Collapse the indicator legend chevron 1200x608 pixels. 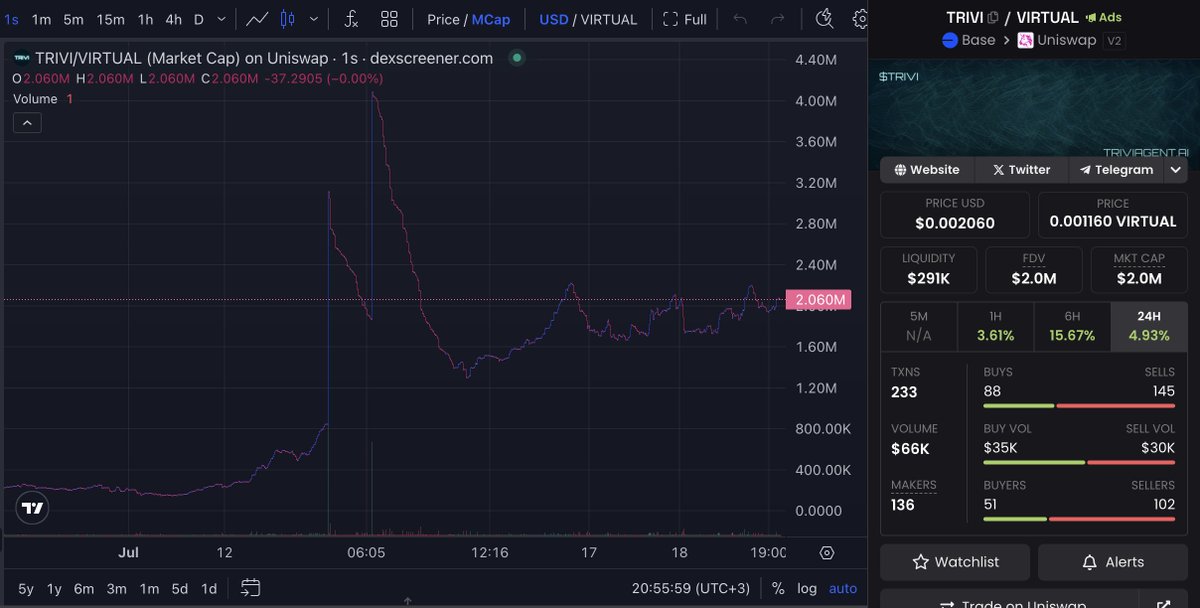26,123
